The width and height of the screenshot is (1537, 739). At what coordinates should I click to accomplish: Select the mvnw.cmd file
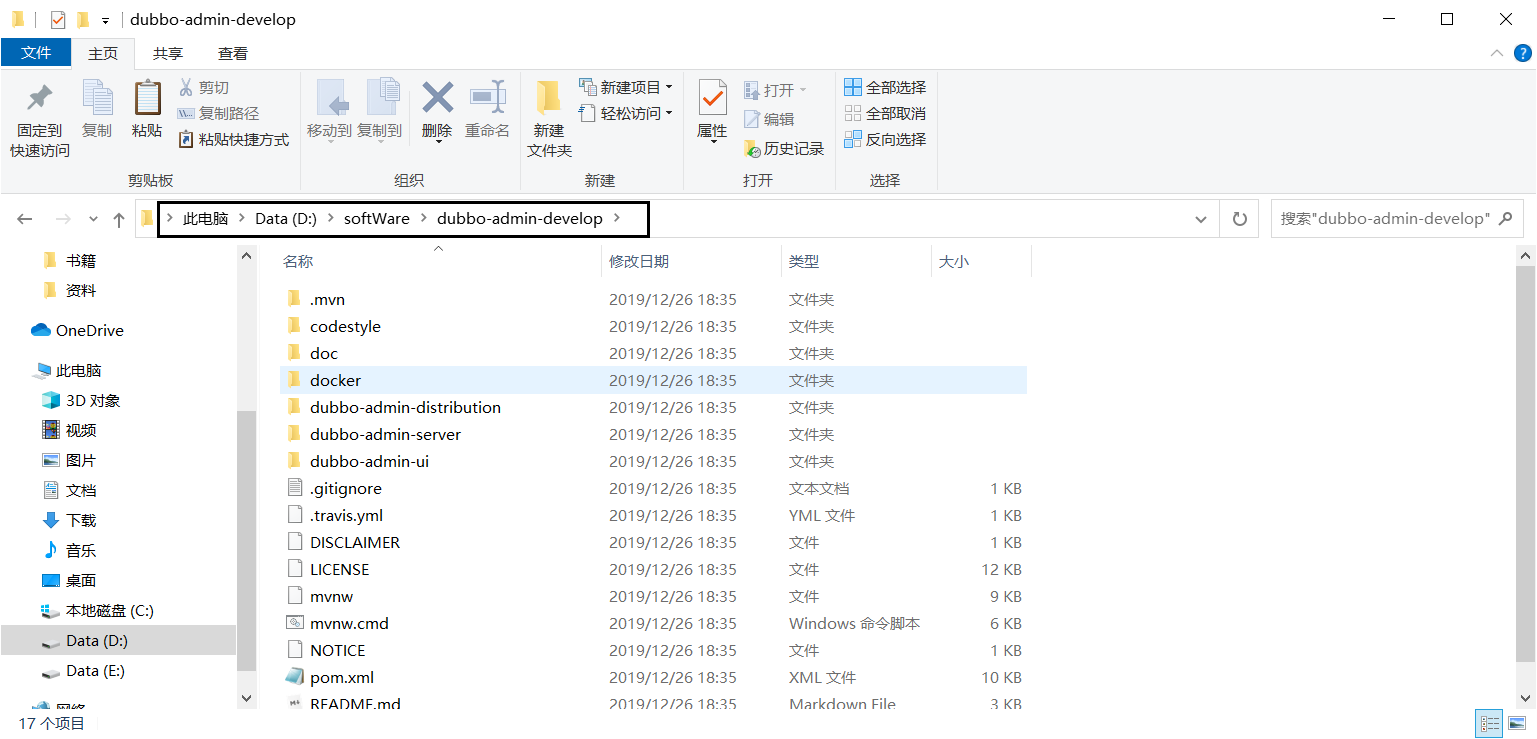[349, 623]
